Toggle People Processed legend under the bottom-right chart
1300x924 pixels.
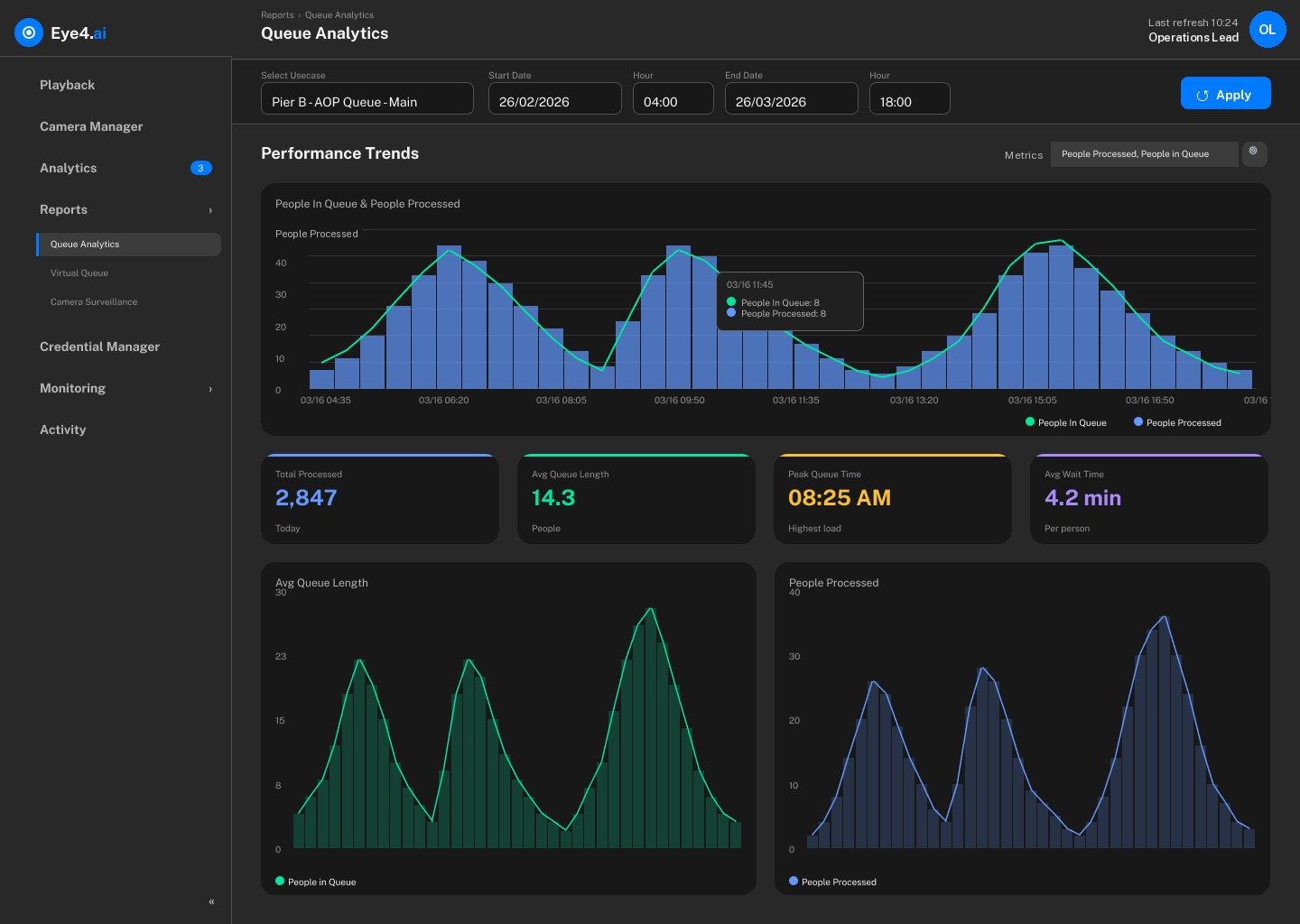832,882
